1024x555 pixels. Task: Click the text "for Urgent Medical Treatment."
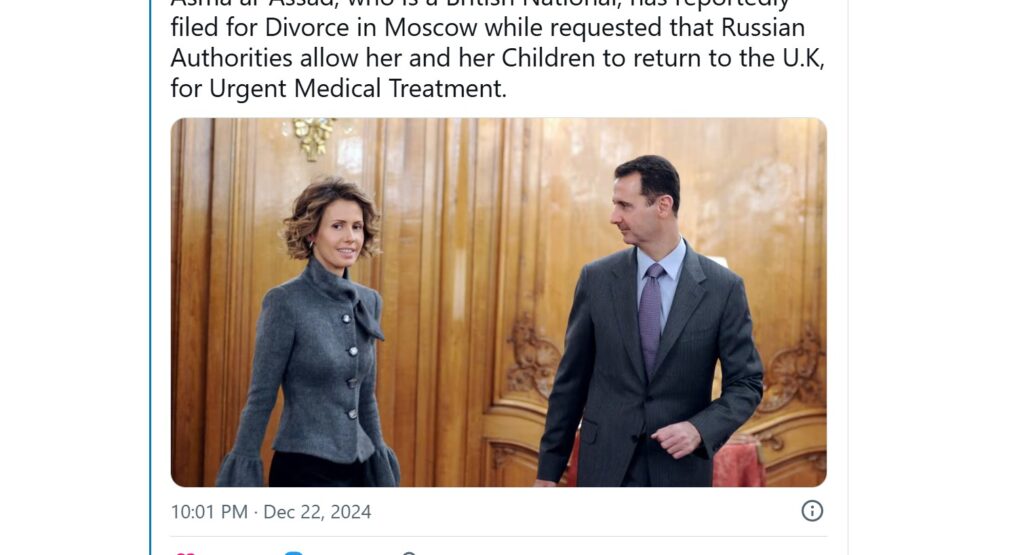[x=338, y=89]
